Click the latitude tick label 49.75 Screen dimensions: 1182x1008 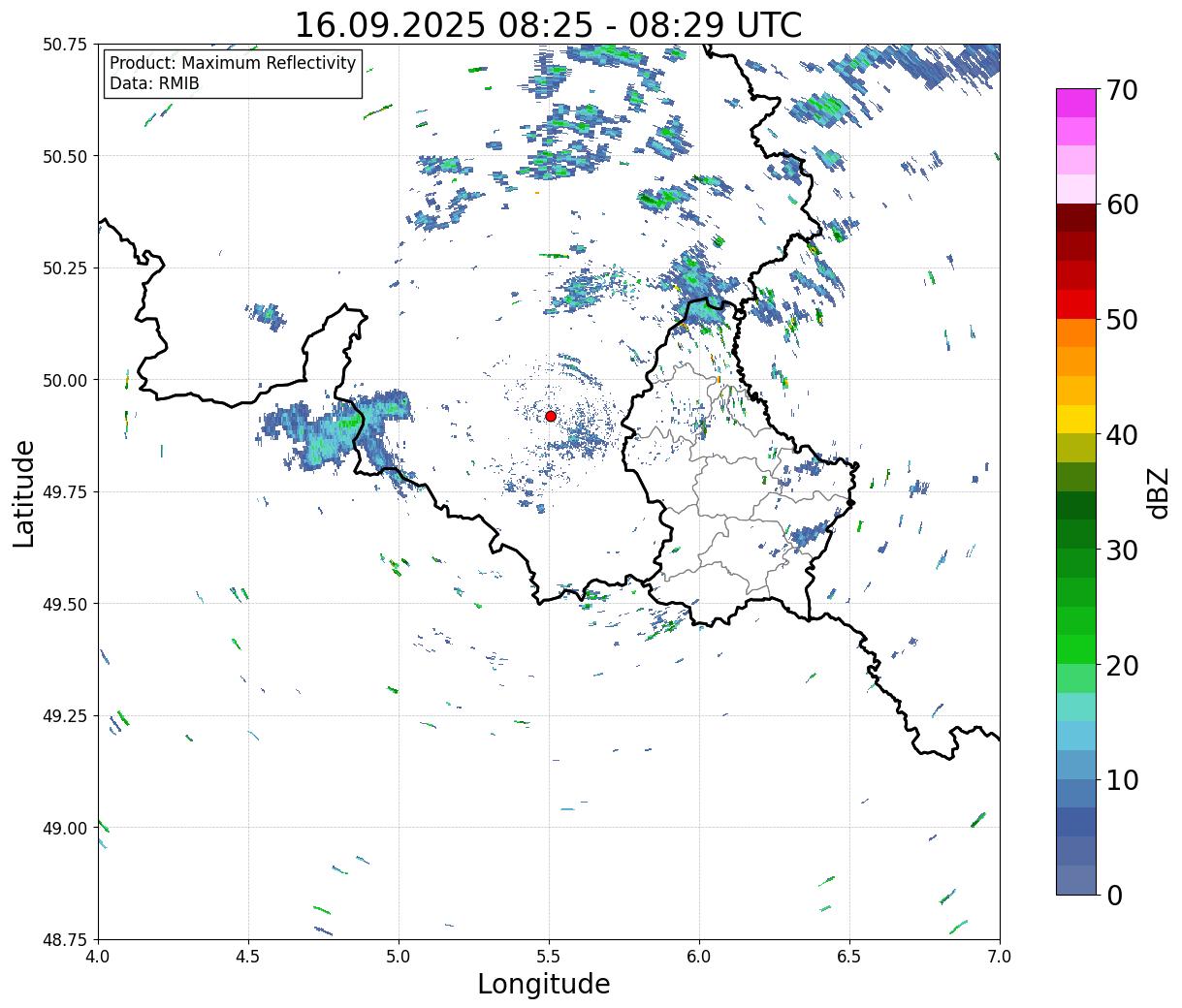65,492
